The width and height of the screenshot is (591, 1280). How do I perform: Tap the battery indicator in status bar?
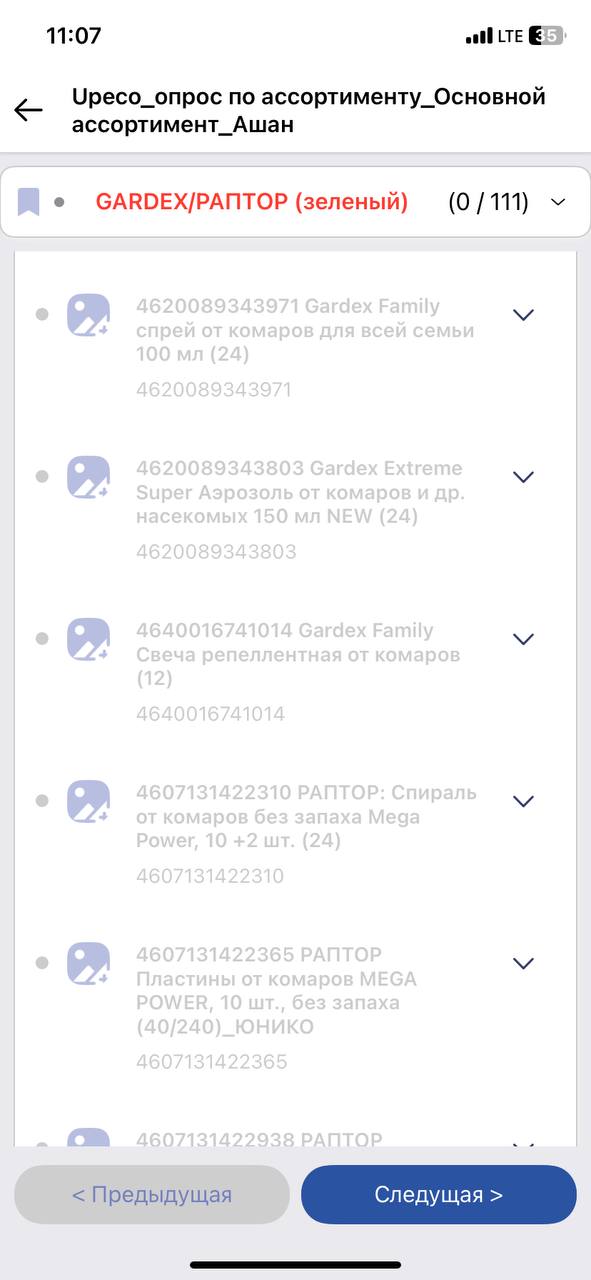tap(547, 36)
